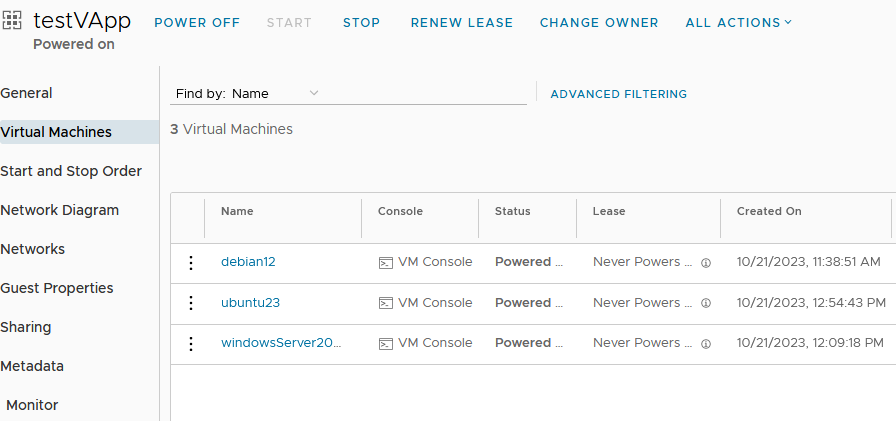Open the Network Diagram section
The width and height of the screenshot is (896, 421).
[x=59, y=210]
